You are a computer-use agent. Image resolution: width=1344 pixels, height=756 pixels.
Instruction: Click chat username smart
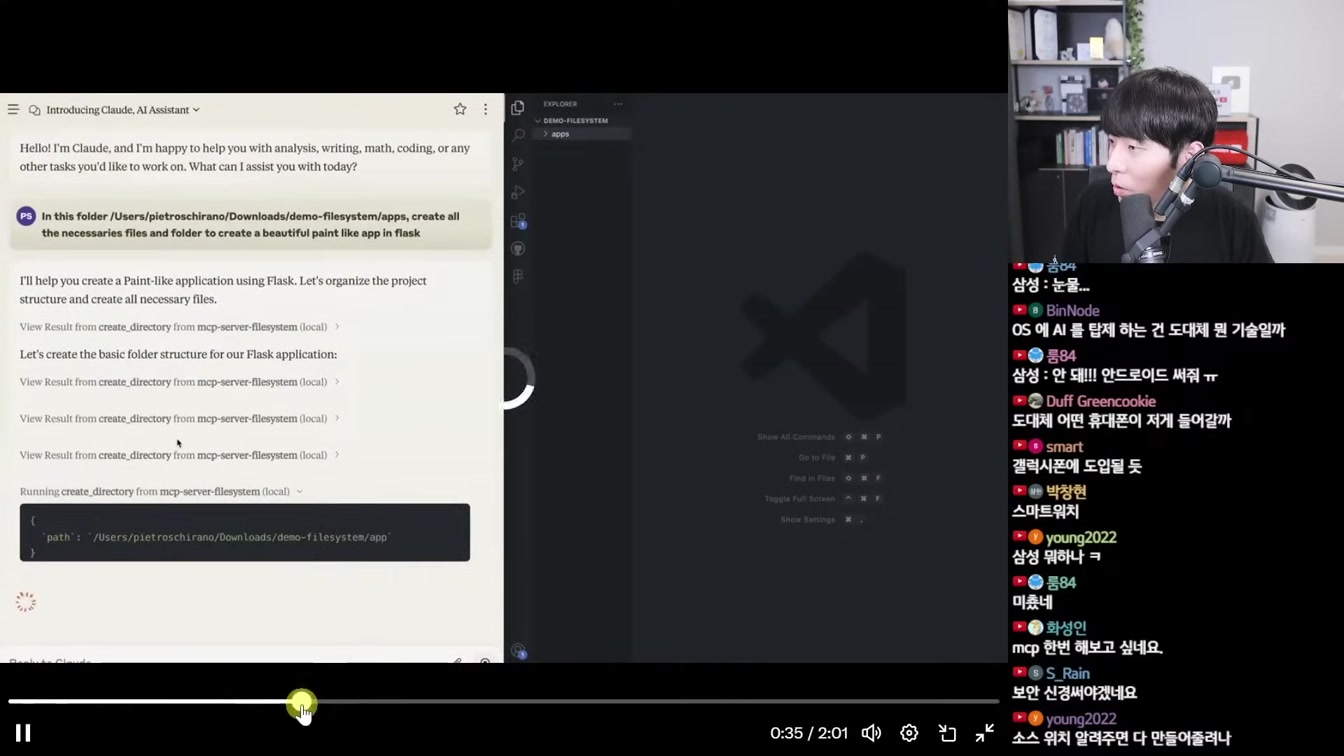point(1064,447)
